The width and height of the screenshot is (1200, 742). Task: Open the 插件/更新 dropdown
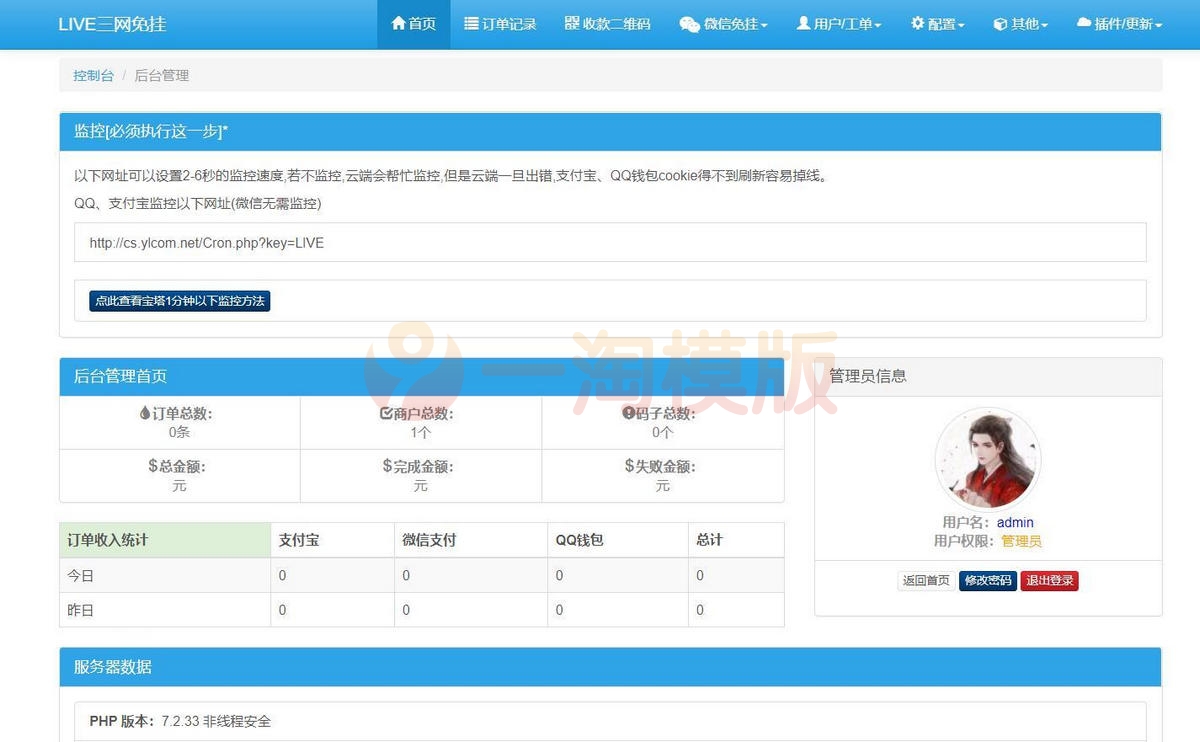(x=1118, y=24)
